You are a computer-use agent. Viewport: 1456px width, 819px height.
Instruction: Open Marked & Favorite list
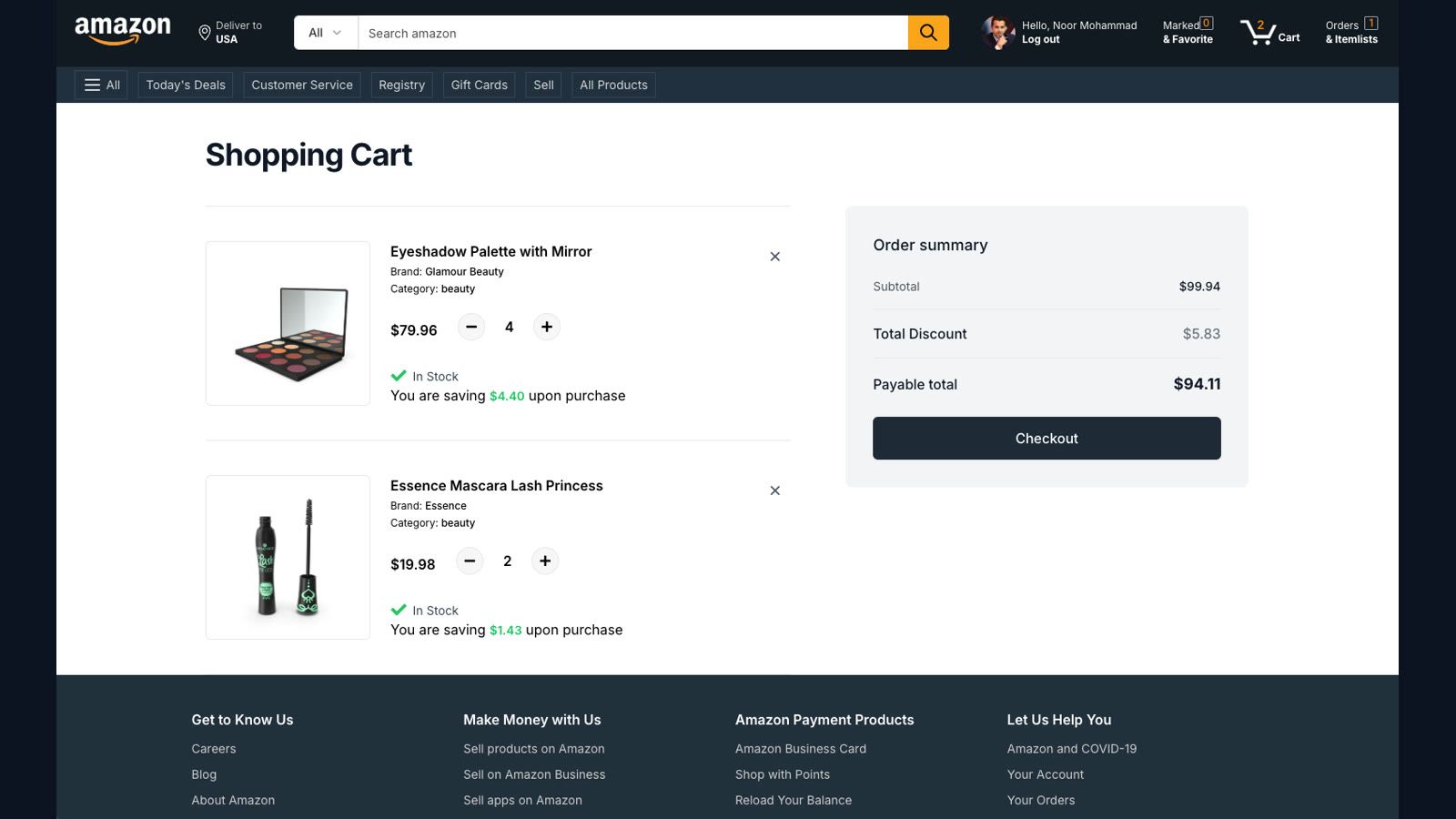[x=1188, y=32]
